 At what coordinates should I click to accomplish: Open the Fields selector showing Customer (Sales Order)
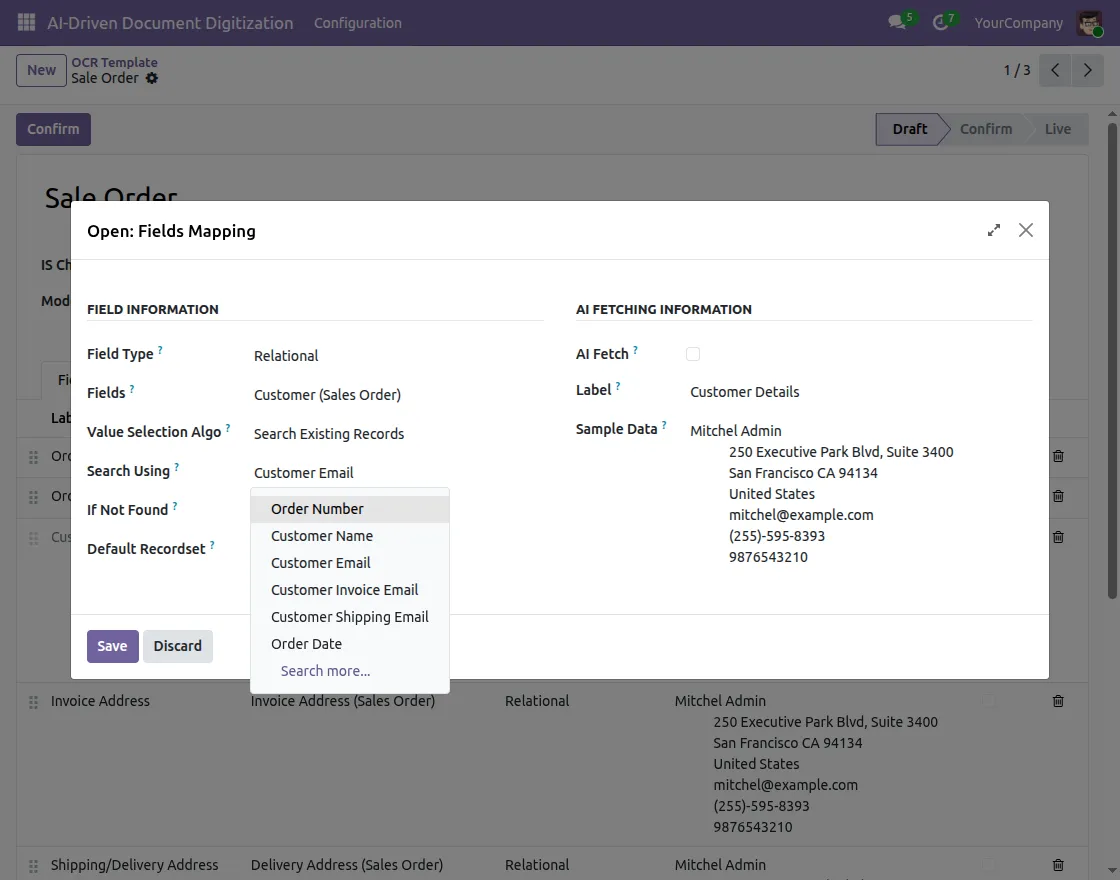coord(396,394)
